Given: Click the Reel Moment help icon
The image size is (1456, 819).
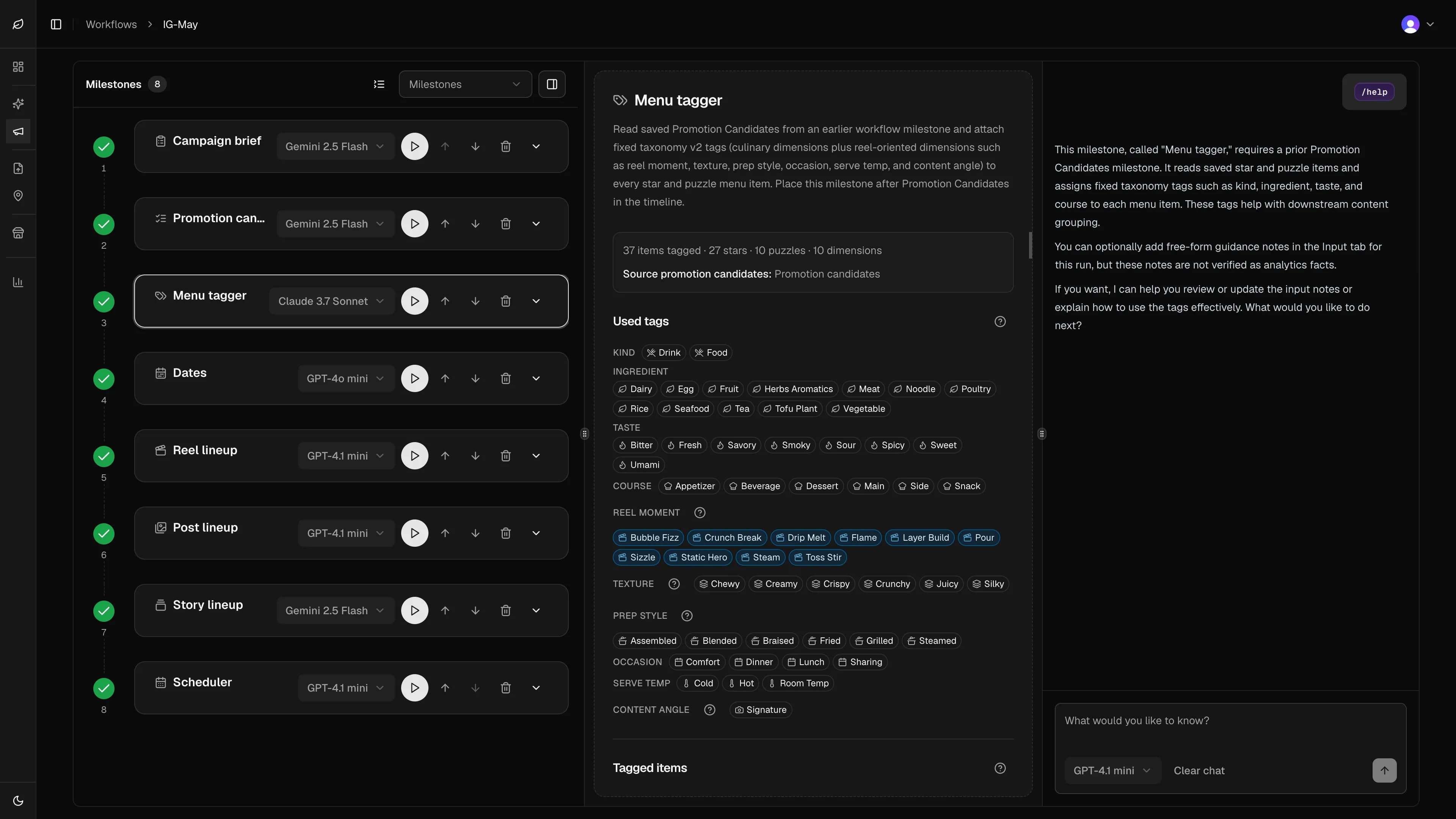Looking at the screenshot, I should pos(700,513).
